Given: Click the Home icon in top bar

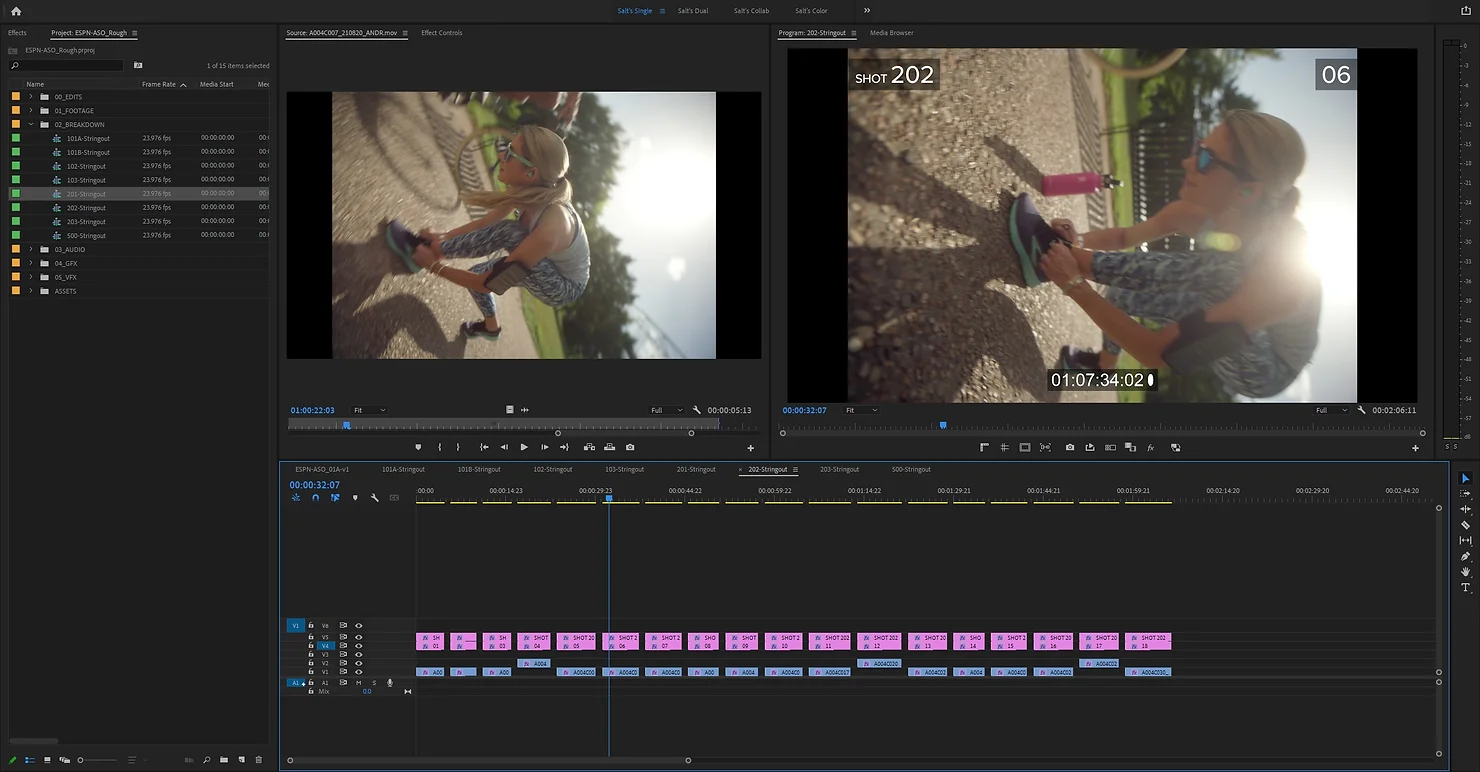Looking at the screenshot, I should pos(16,11).
